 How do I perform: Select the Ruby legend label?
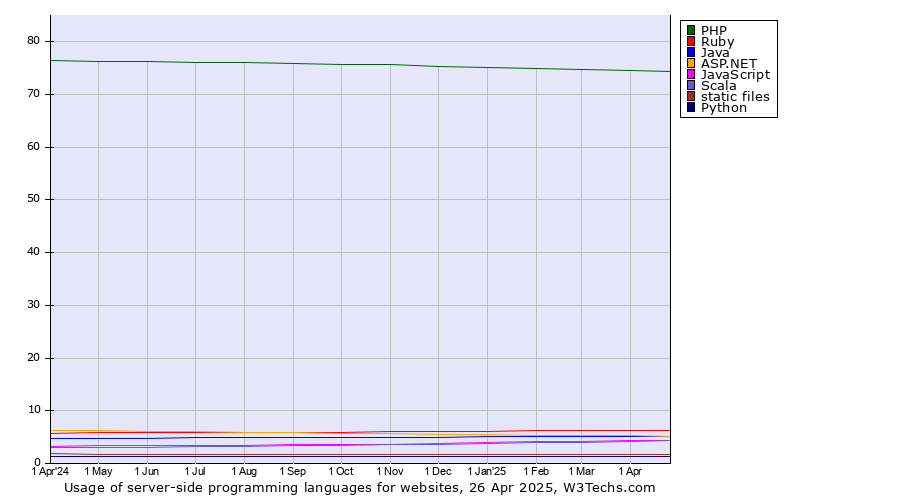[717, 42]
